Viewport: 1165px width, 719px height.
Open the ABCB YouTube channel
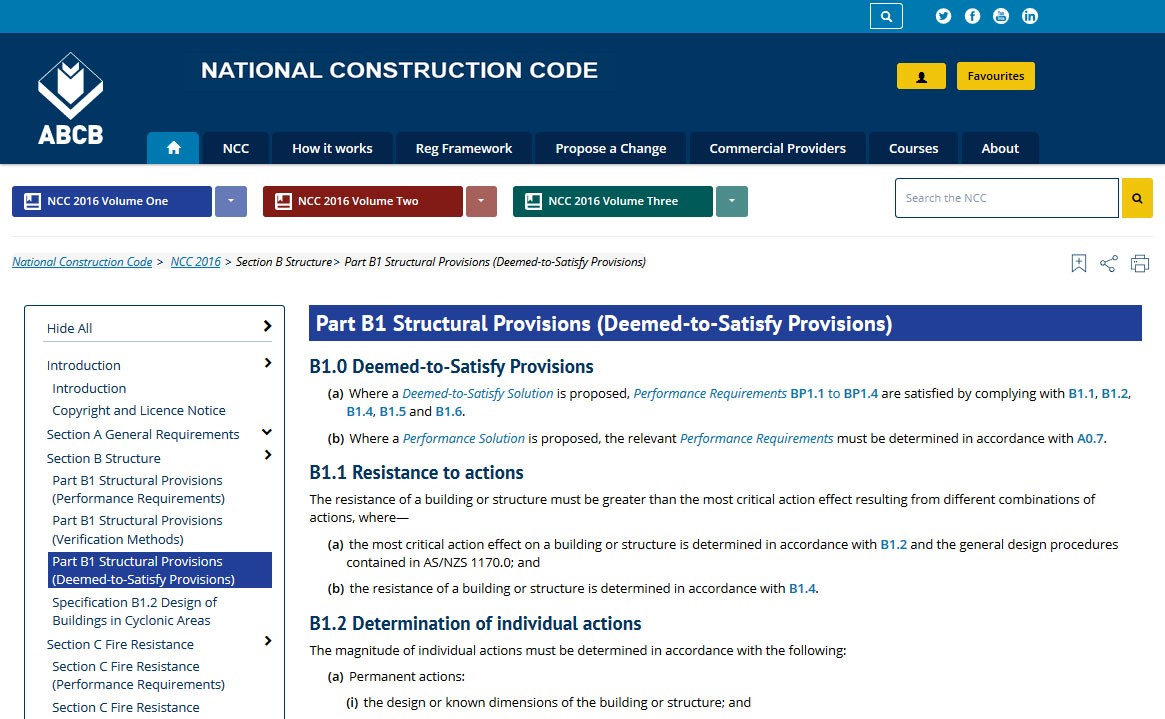[x=1001, y=16]
